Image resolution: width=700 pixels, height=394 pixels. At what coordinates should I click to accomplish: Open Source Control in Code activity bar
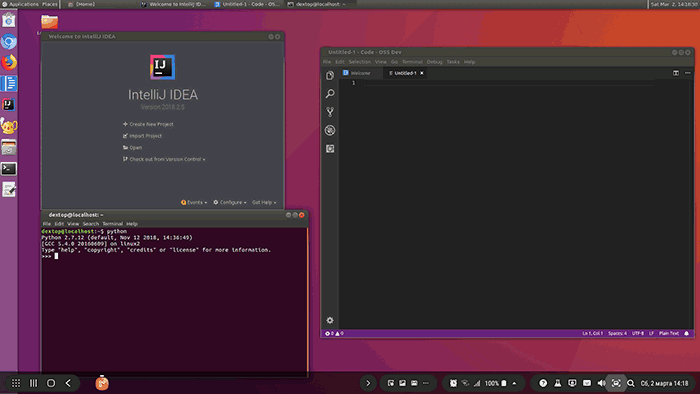tap(330, 112)
